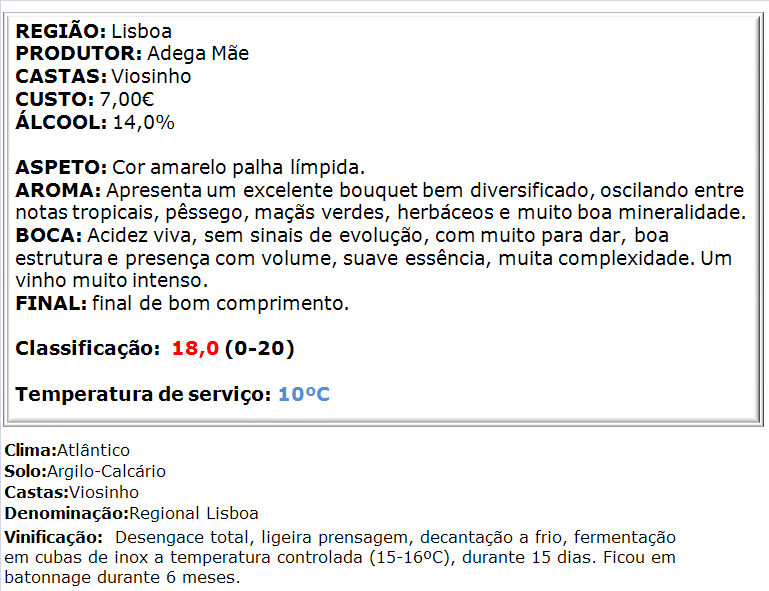Click the Vinificação heading

(53, 538)
